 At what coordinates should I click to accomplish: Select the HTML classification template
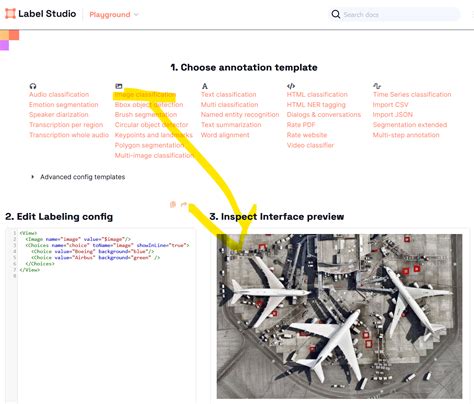coord(317,95)
